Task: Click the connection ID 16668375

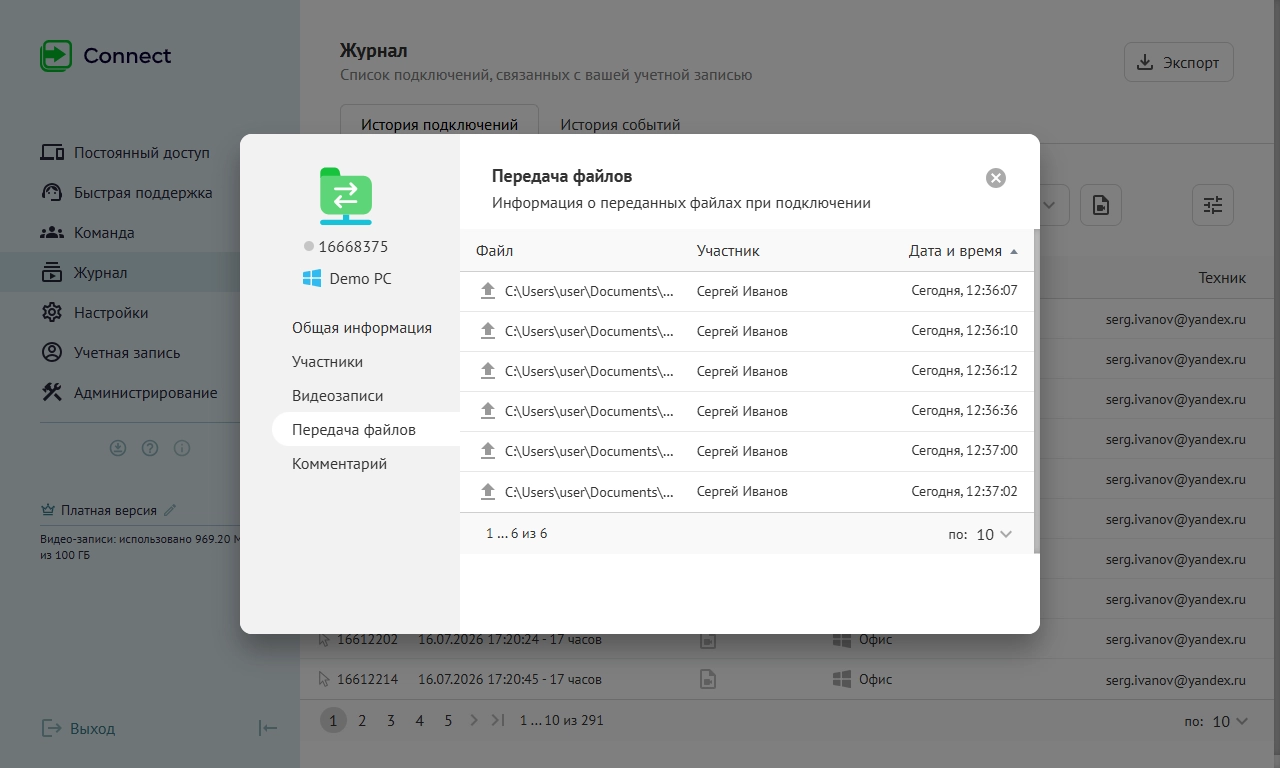Action: point(353,246)
